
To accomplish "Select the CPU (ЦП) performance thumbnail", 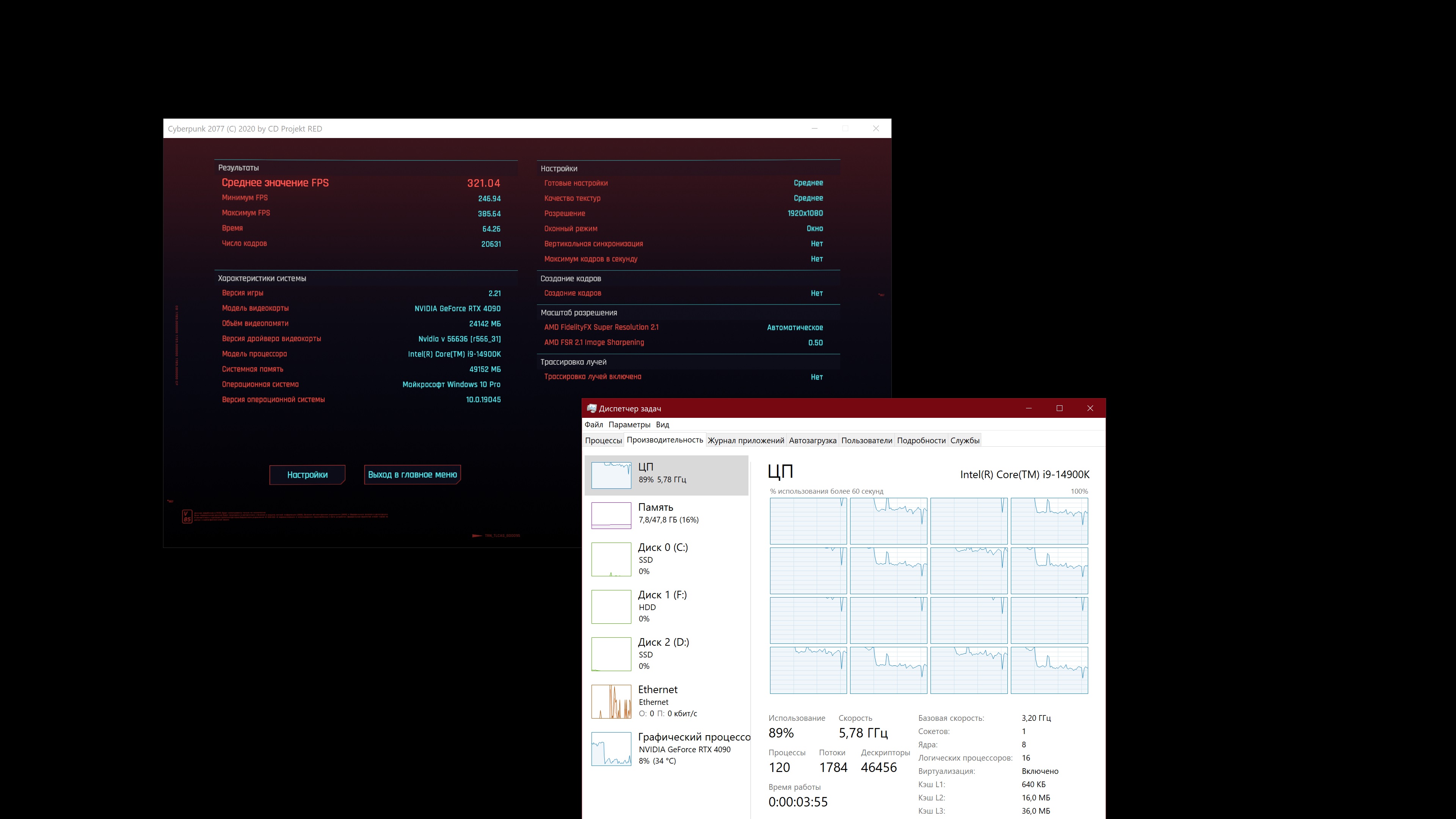I will tap(610, 475).
